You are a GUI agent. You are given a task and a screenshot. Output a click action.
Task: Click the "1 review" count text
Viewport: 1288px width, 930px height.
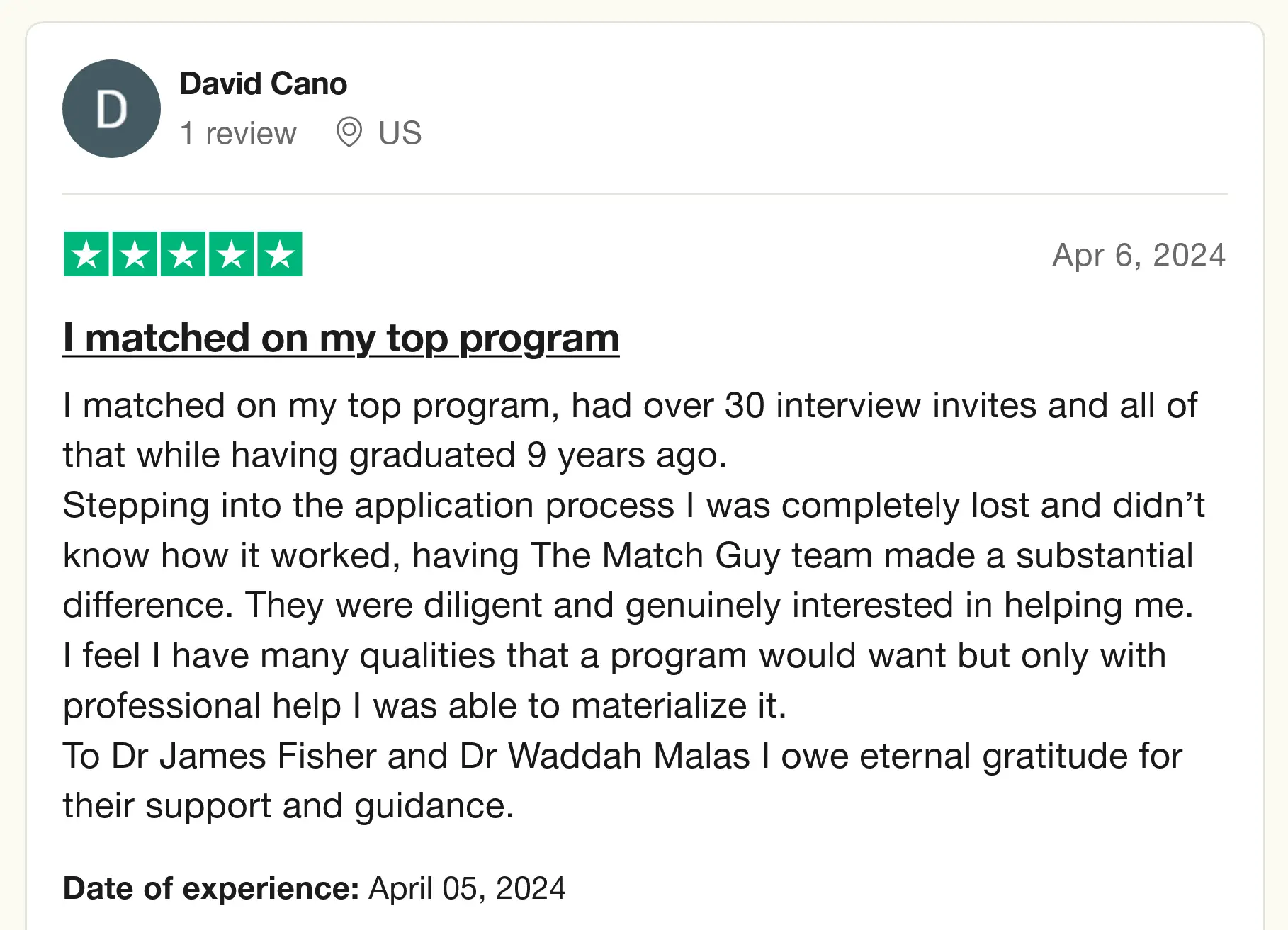click(x=238, y=133)
